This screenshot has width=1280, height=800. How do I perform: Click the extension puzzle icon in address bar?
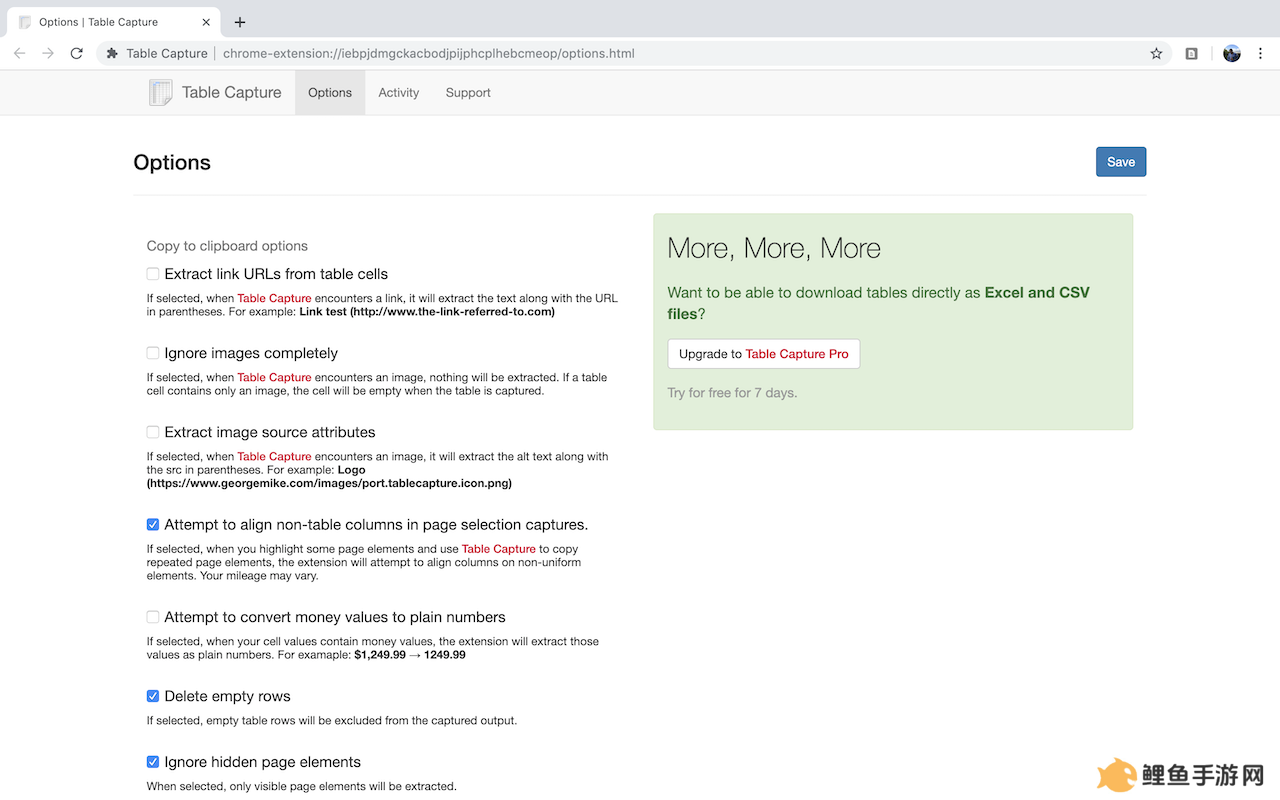(x=112, y=53)
